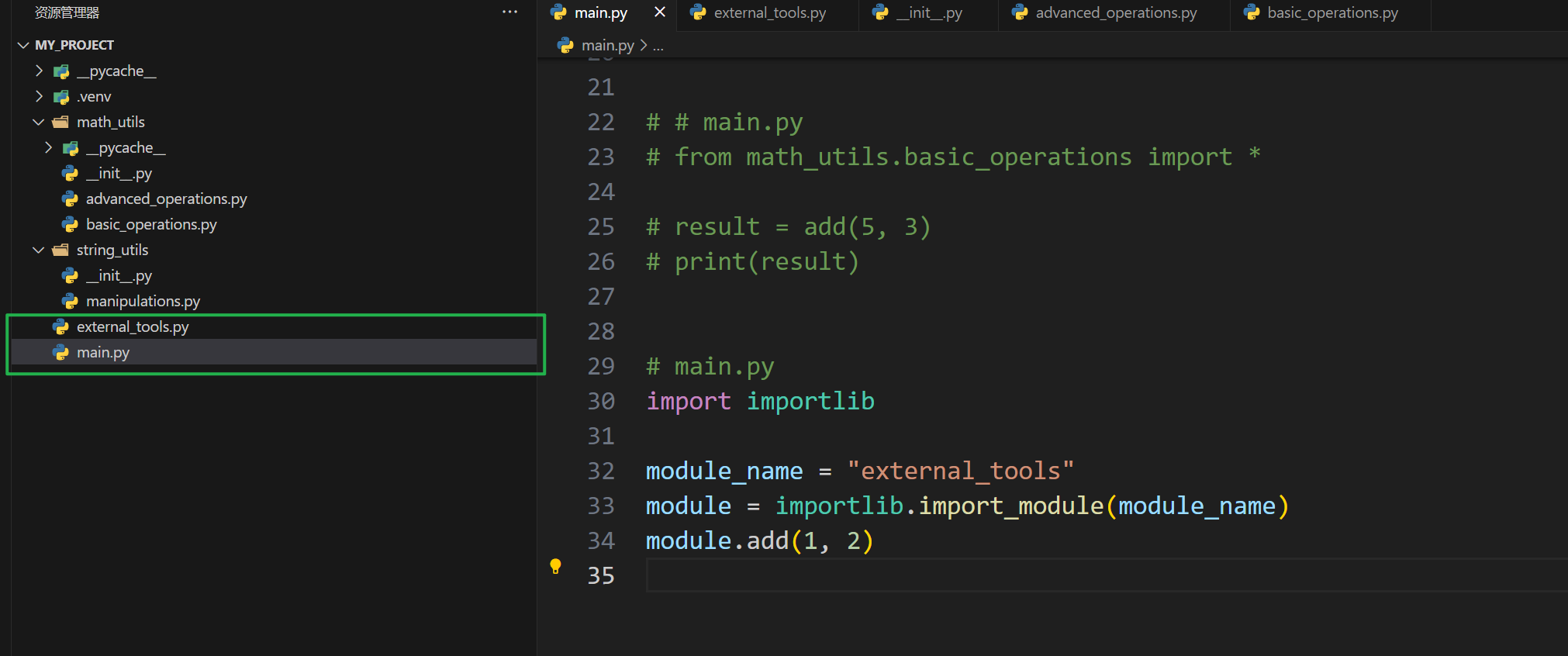Image resolution: width=1568 pixels, height=656 pixels.
Task: Click Python icon beside manipulations.py
Action: tap(70, 301)
